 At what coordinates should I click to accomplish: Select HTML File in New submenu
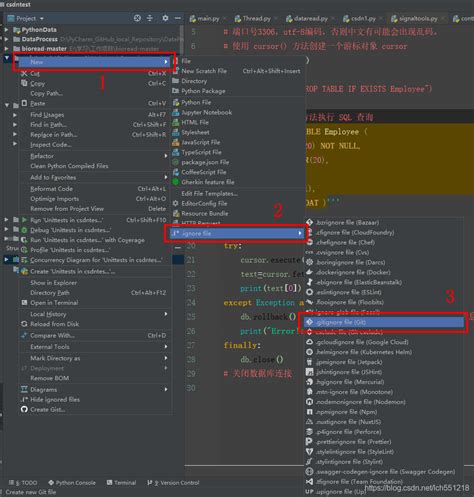238,122
